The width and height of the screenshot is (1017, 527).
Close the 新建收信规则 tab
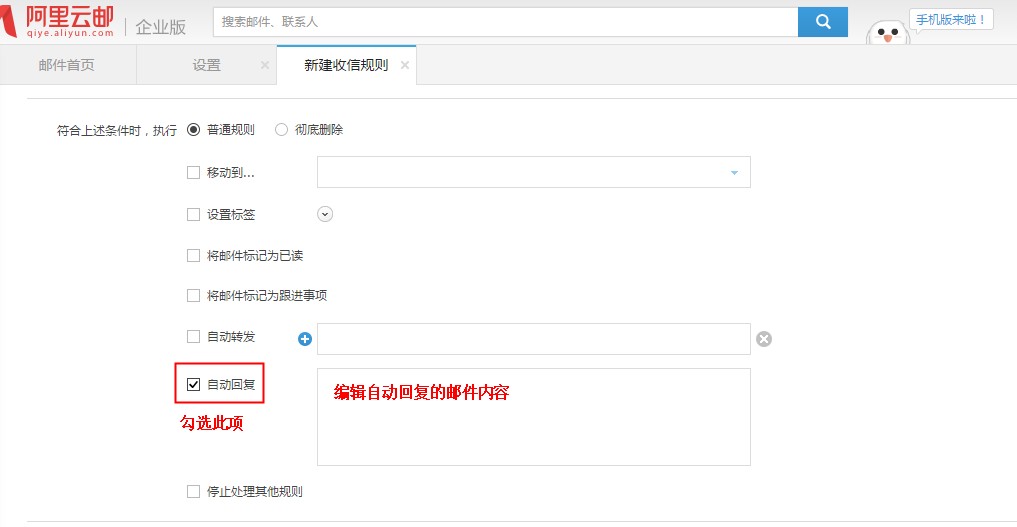(x=405, y=65)
